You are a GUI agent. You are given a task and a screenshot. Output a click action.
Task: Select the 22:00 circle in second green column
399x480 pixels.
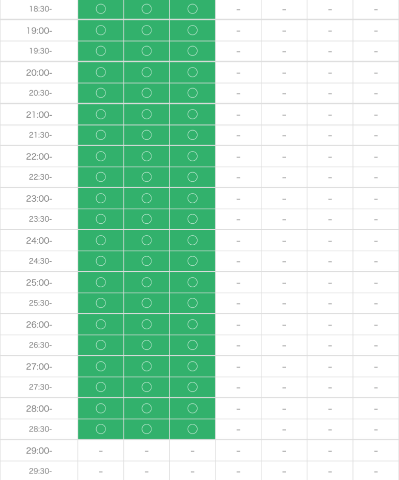point(147,156)
